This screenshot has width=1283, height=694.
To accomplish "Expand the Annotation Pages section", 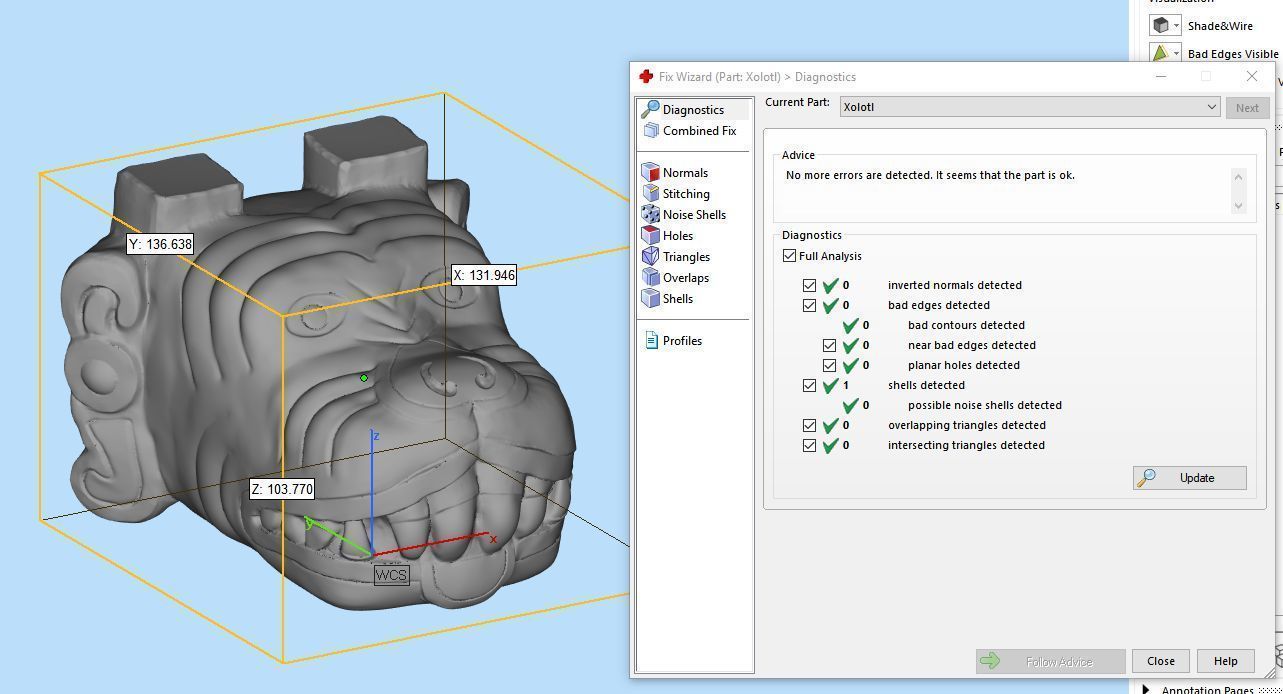I will [1146, 689].
